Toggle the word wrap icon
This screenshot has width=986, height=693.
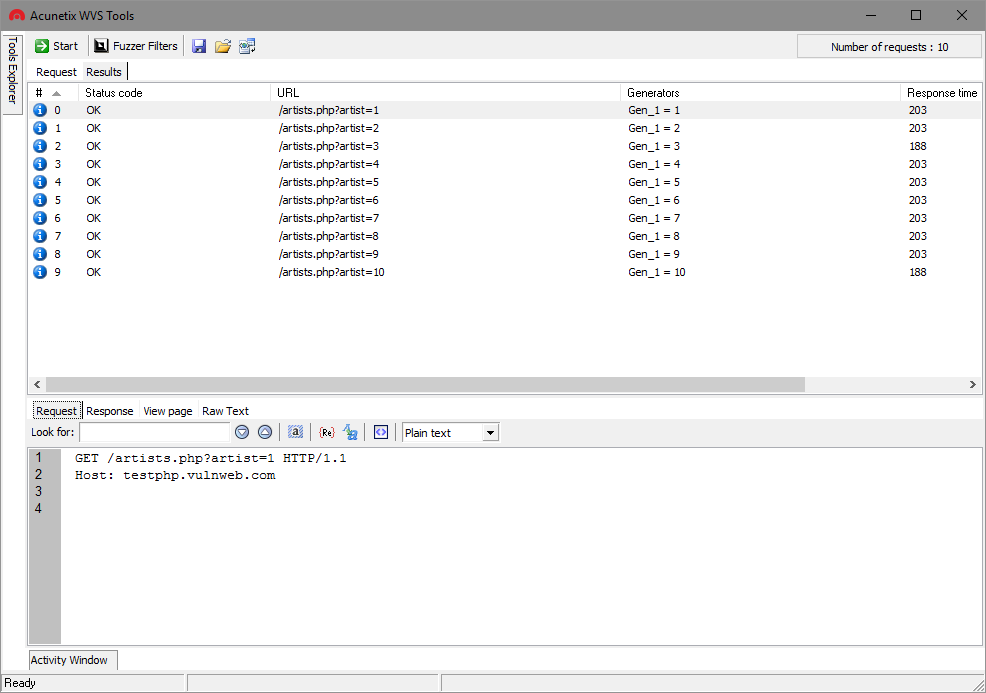pos(381,432)
